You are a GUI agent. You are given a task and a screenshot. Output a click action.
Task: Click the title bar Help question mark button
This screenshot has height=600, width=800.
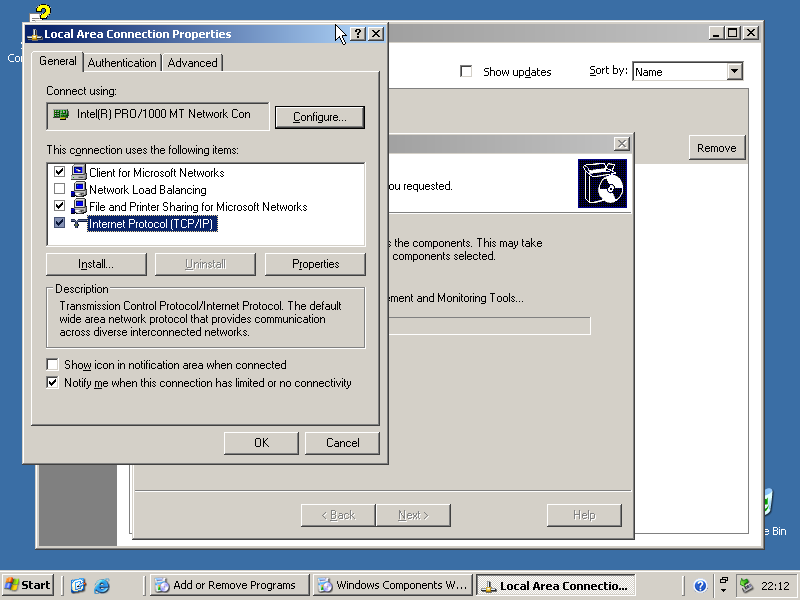(358, 34)
